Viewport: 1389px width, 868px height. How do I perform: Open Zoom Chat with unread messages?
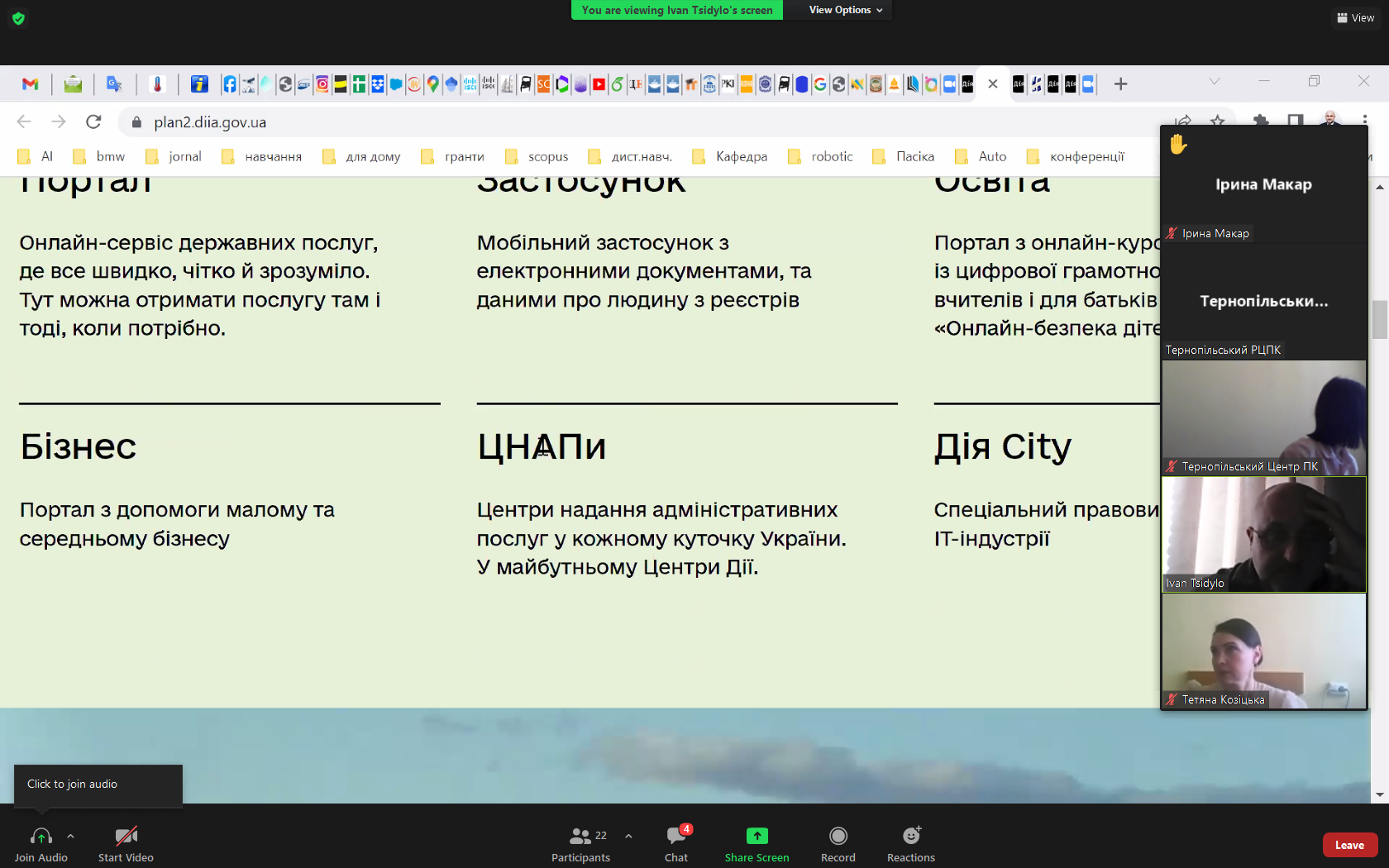pos(676,844)
